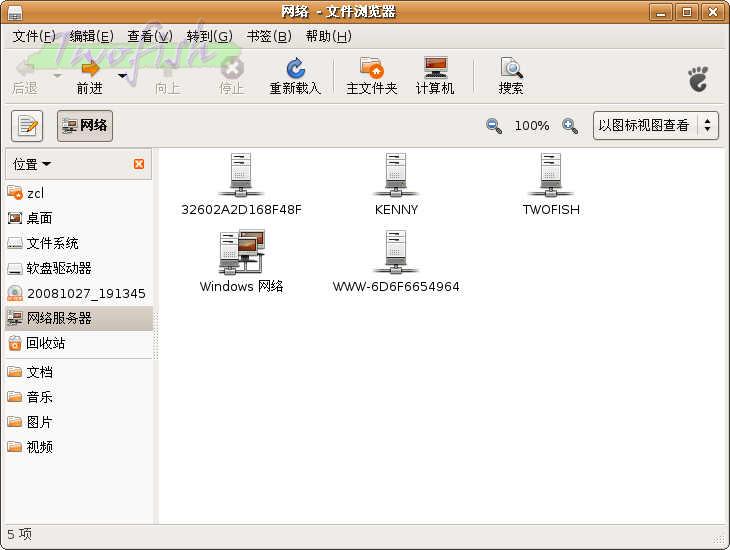Screen dimensions: 730x550
Task: Toggle the text location entry button
Action: click(x=27, y=126)
